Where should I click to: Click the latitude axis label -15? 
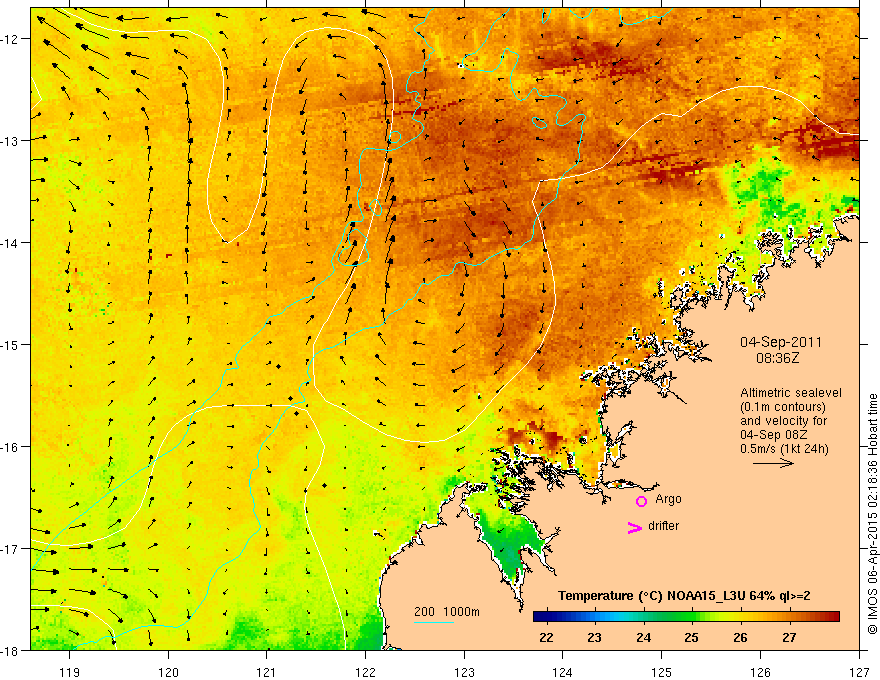[10, 345]
